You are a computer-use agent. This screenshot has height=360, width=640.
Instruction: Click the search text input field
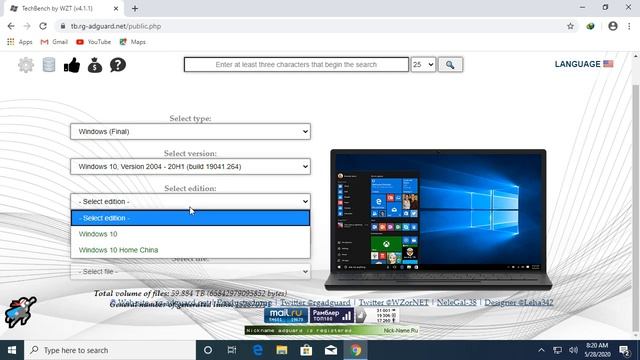pyautogui.click(x=296, y=64)
